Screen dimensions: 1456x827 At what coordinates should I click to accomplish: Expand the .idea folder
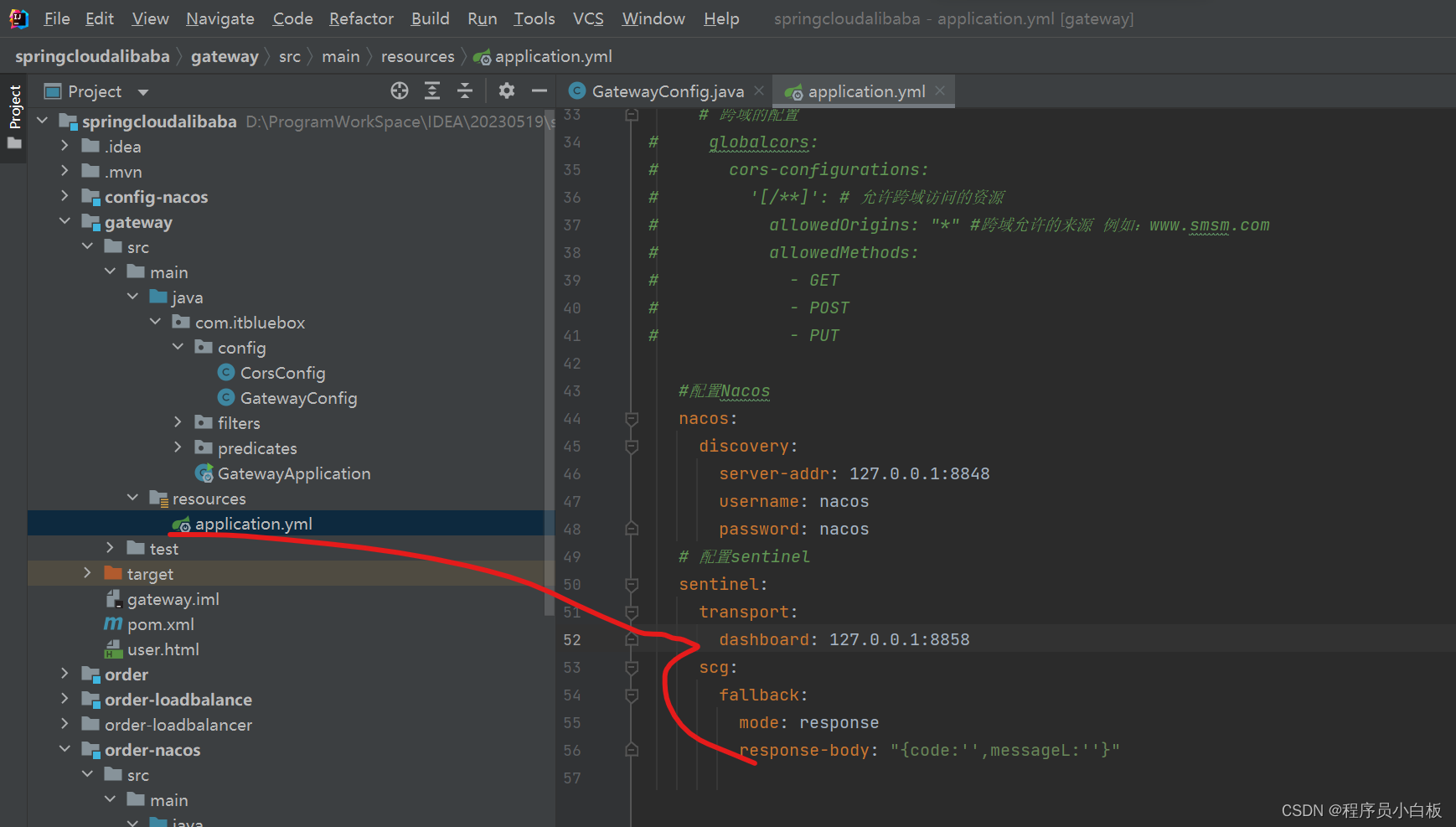(x=65, y=146)
